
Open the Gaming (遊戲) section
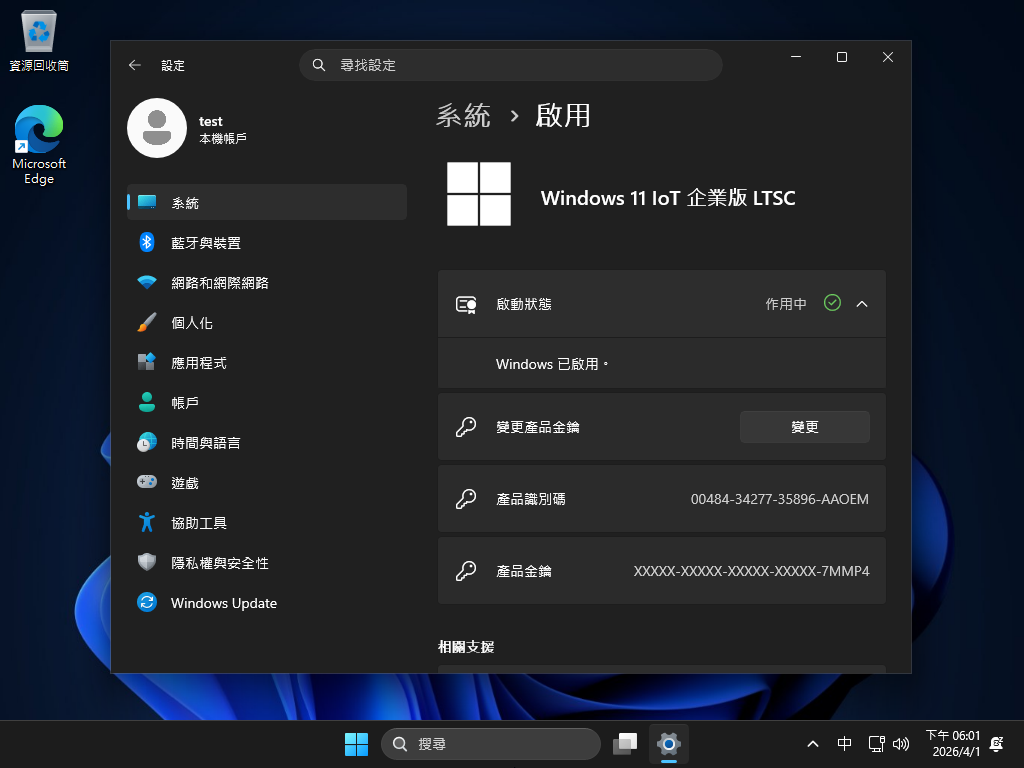[x=185, y=483]
